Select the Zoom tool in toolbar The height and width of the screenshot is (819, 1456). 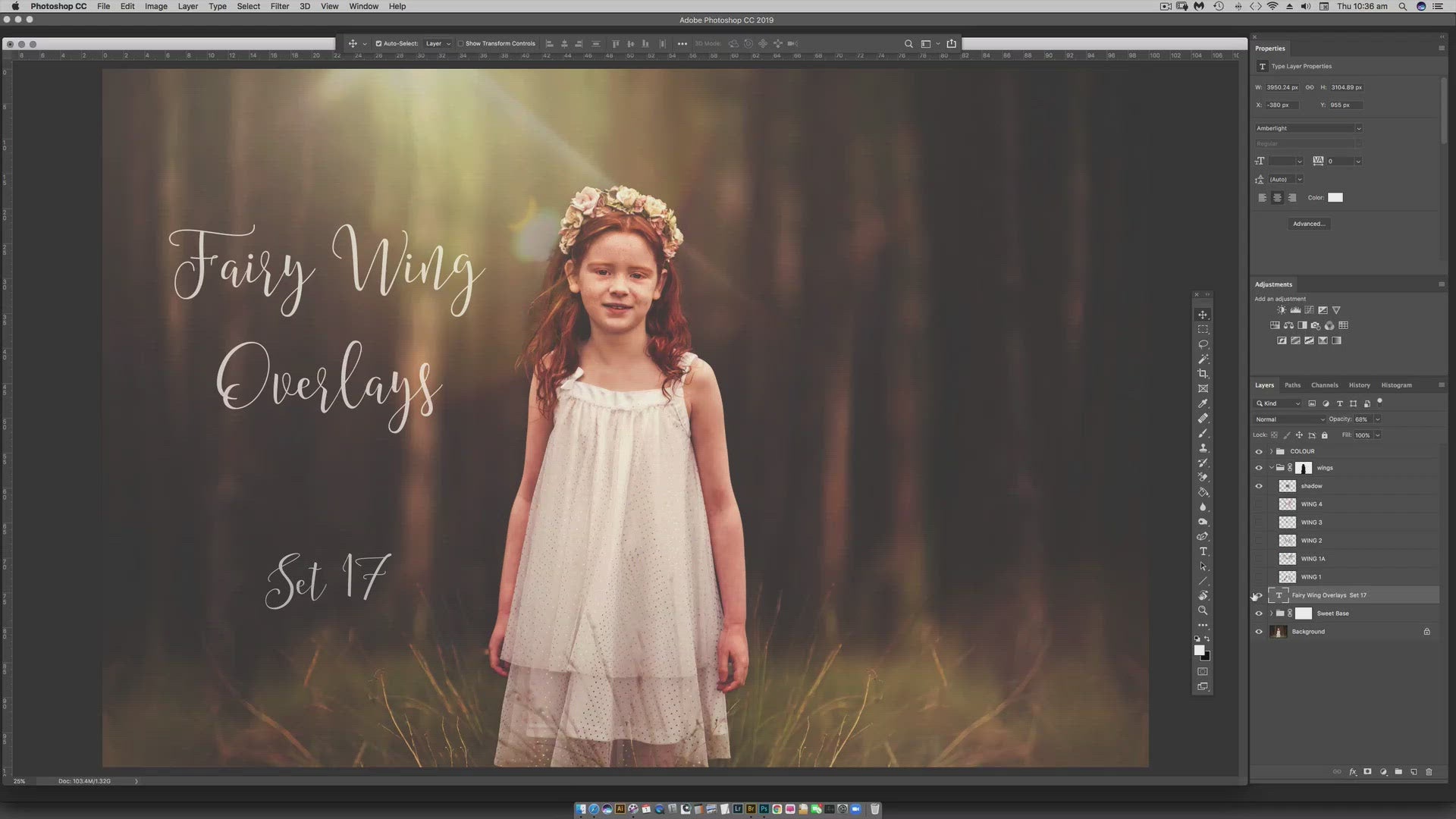click(1203, 610)
